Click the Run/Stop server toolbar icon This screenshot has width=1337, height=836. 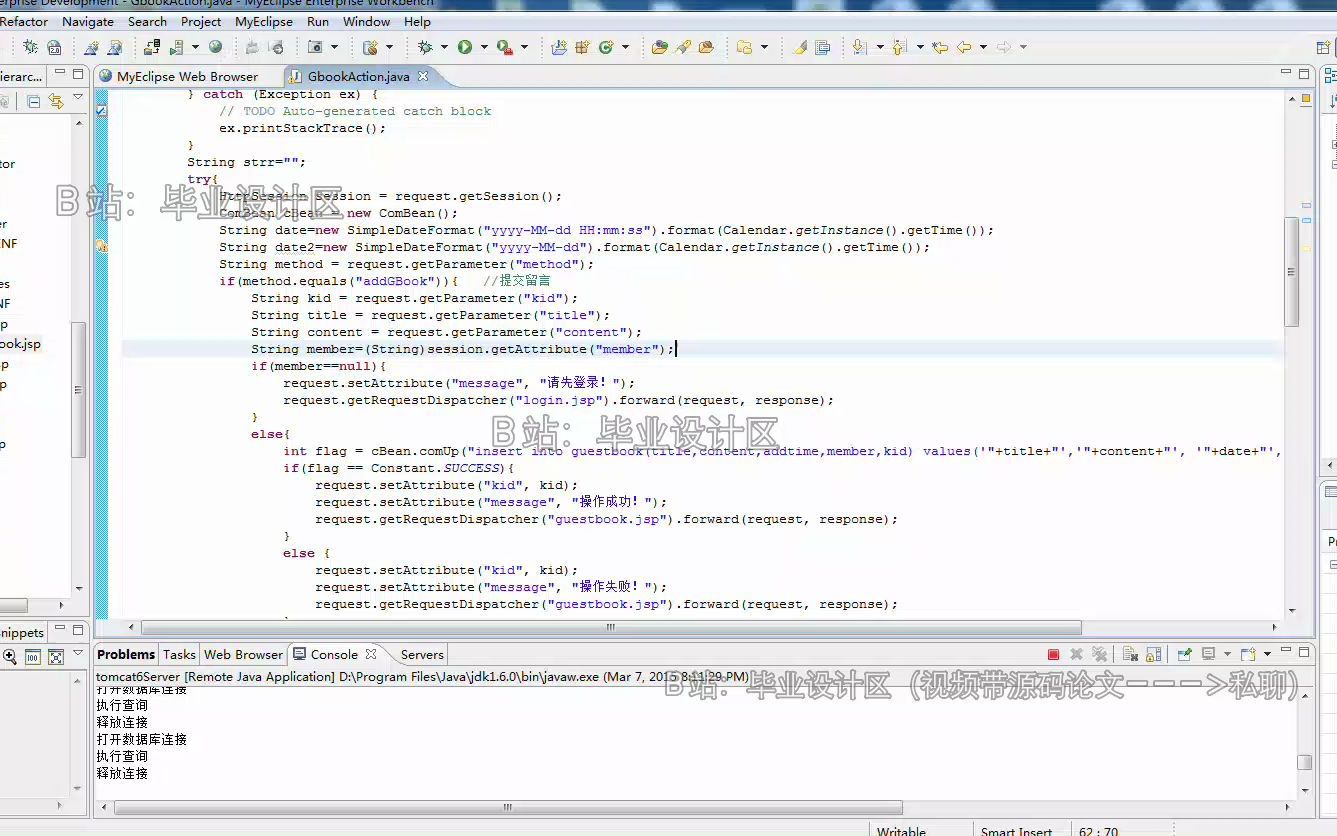tap(177, 47)
